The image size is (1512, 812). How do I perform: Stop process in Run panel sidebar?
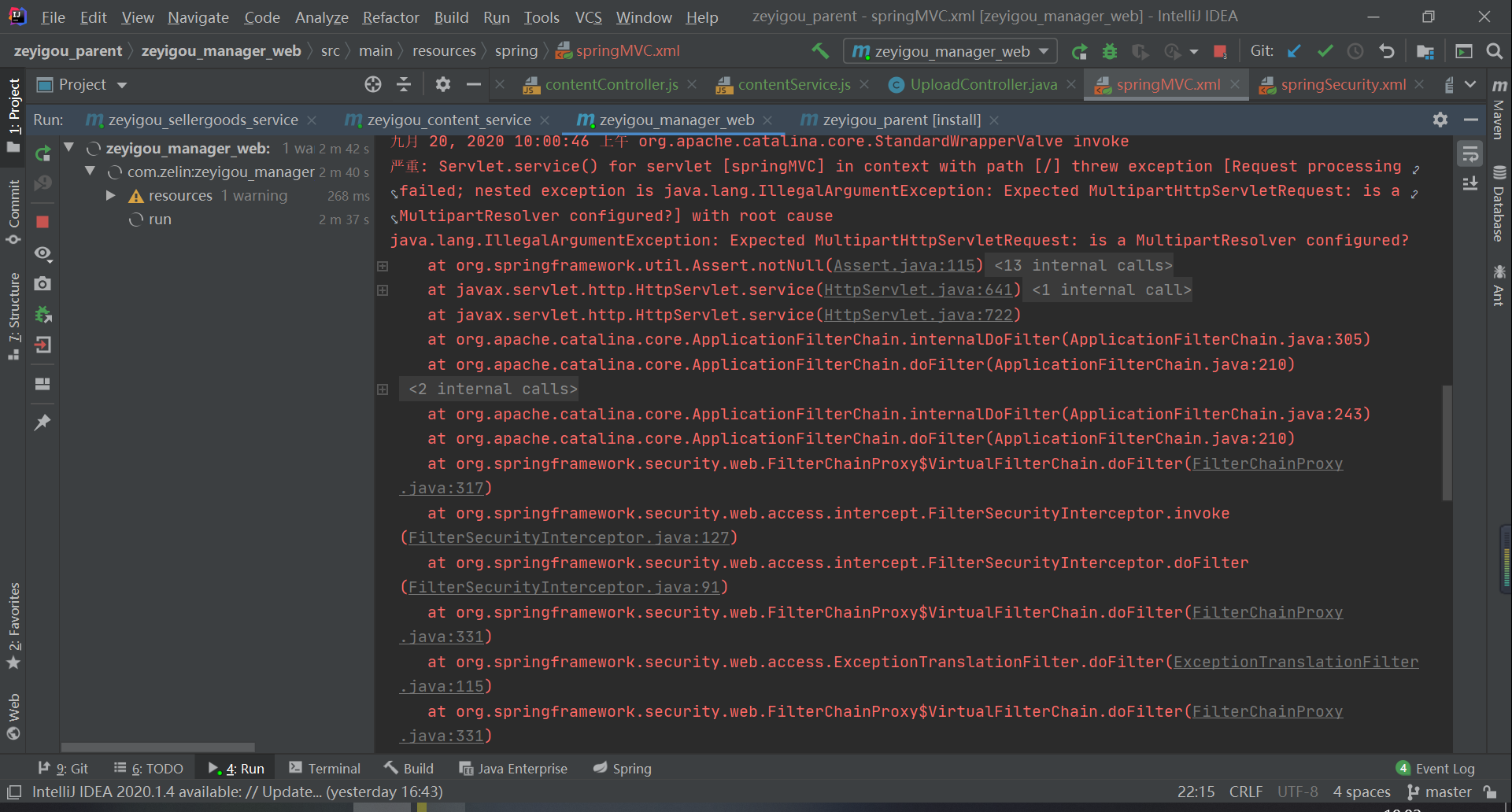point(43,222)
